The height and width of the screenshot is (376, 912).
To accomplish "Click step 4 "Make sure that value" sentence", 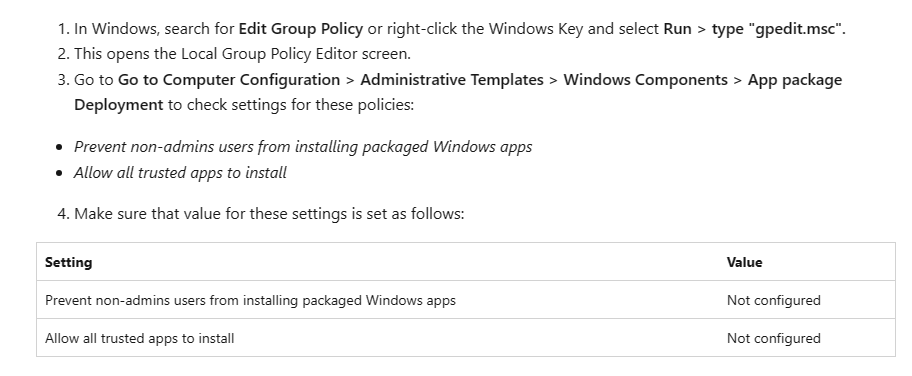I will (x=269, y=214).
